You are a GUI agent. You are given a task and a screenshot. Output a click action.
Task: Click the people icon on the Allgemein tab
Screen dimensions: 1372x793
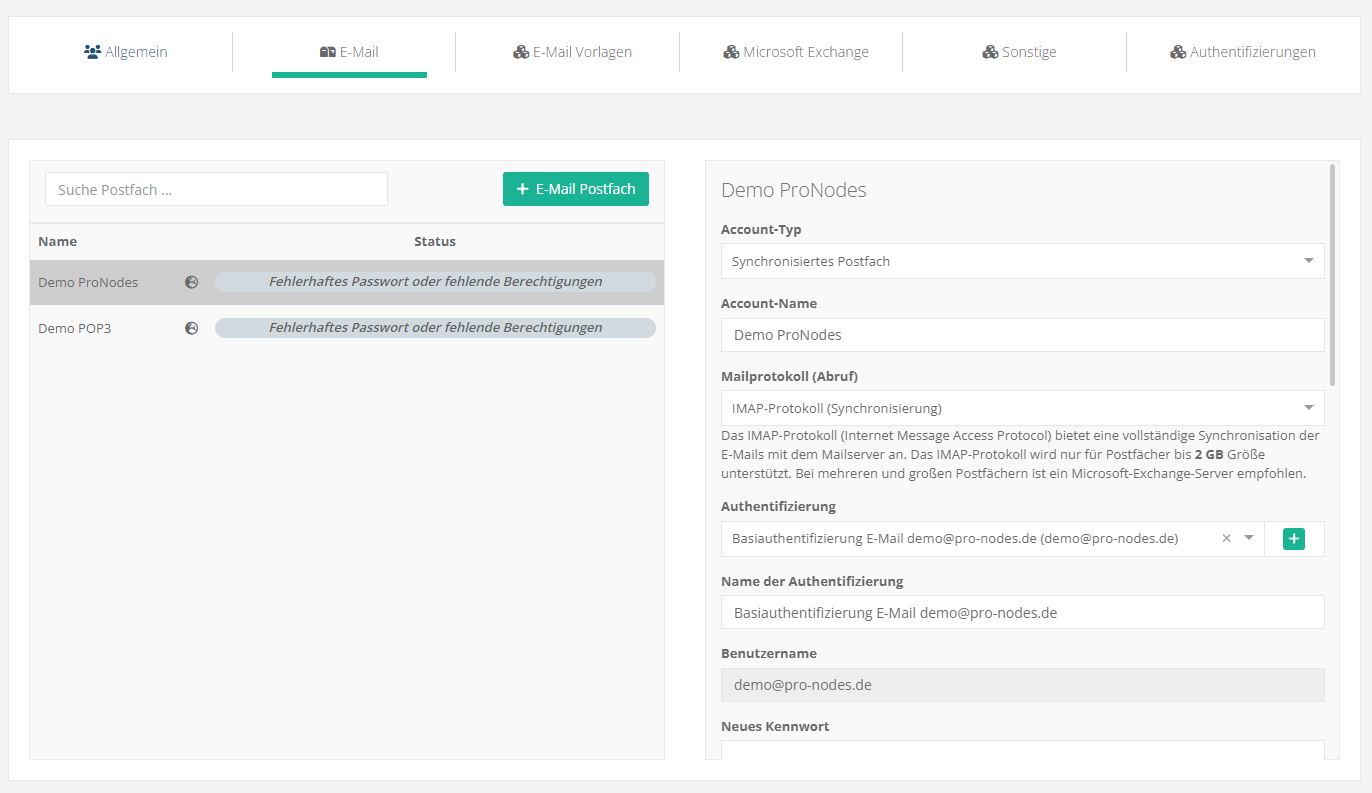pos(93,52)
